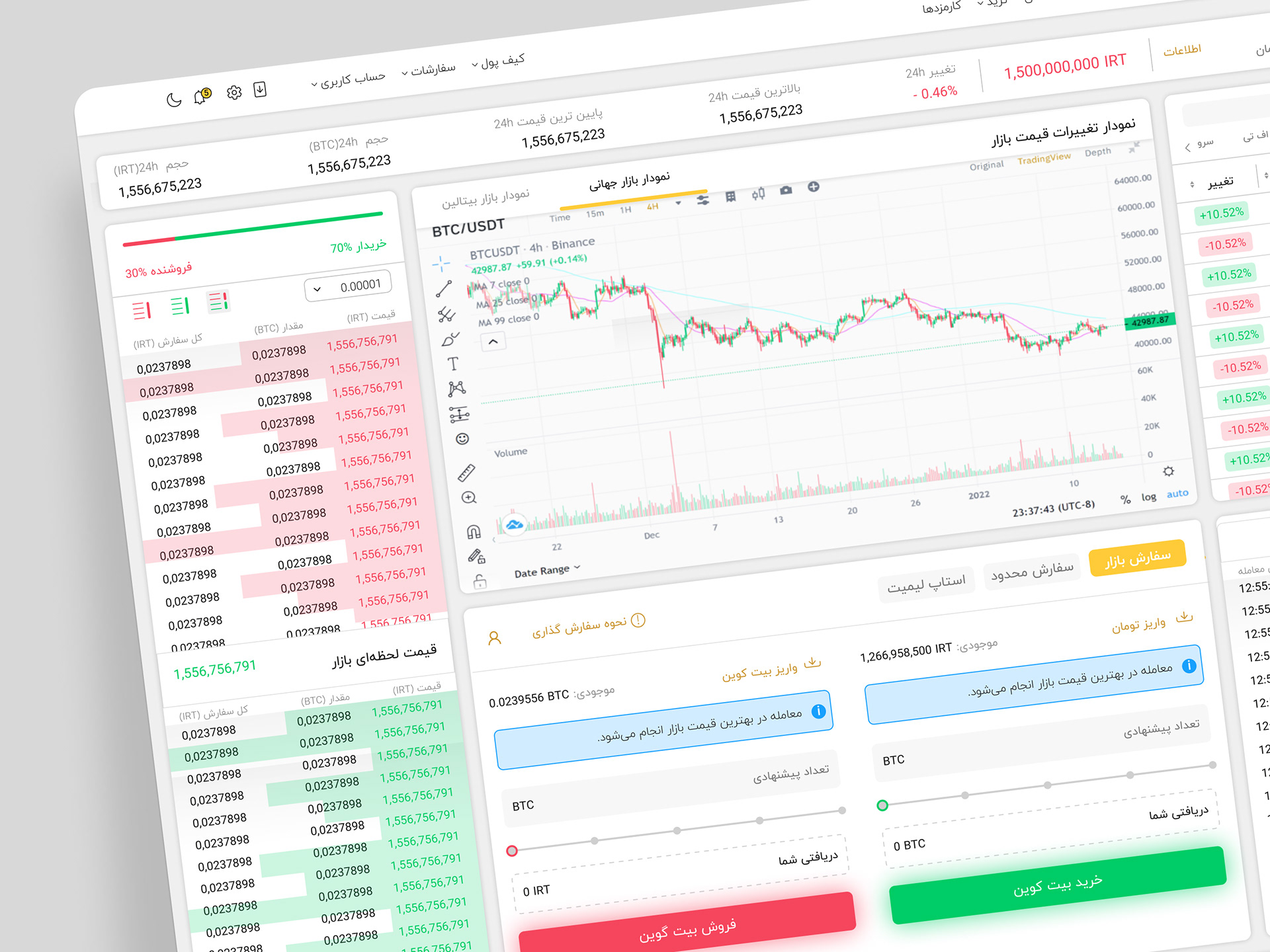Click the green buy amount slider handle
The height and width of the screenshot is (952, 1270).
(882, 805)
